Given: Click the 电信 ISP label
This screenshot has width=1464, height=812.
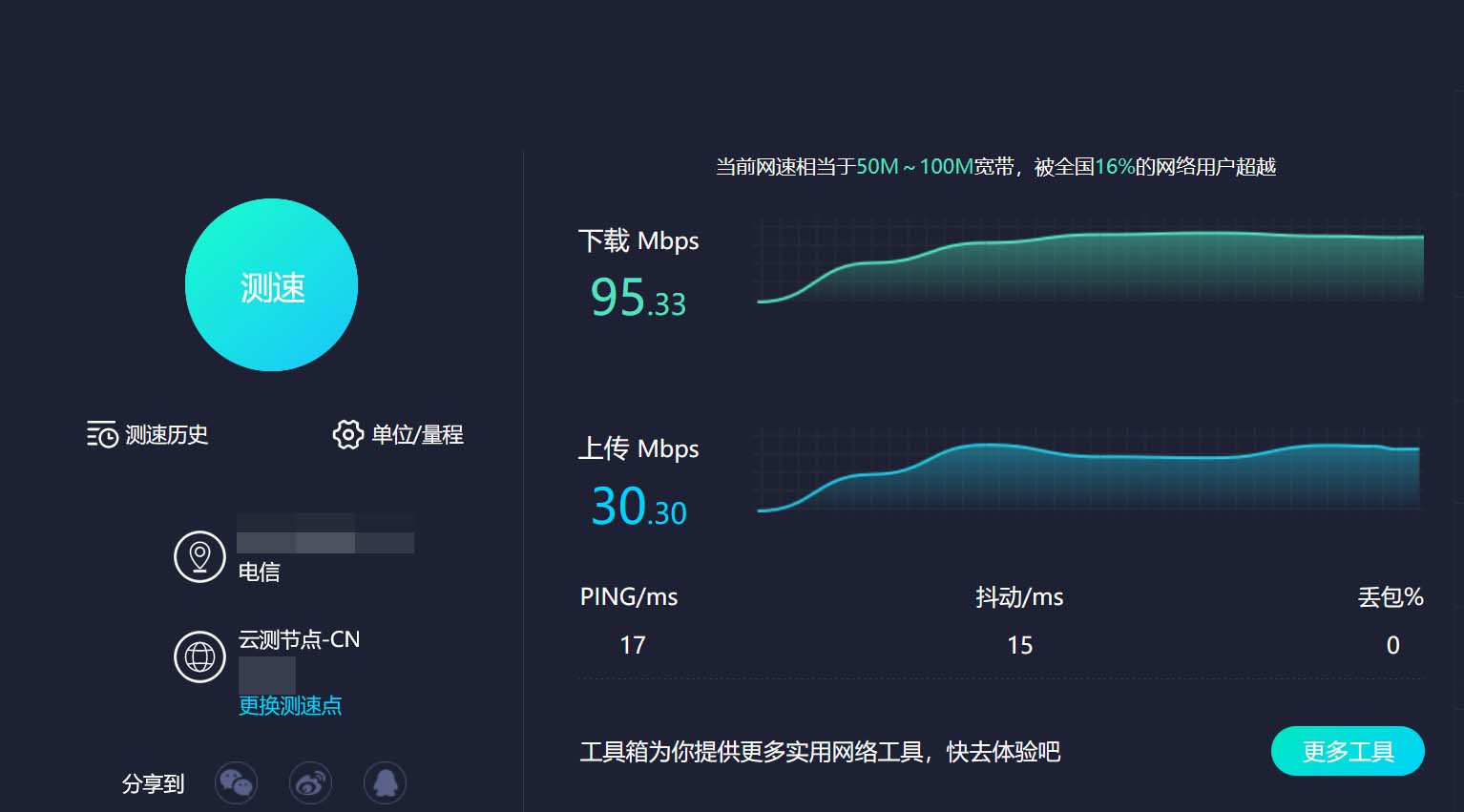Looking at the screenshot, I should [x=259, y=572].
